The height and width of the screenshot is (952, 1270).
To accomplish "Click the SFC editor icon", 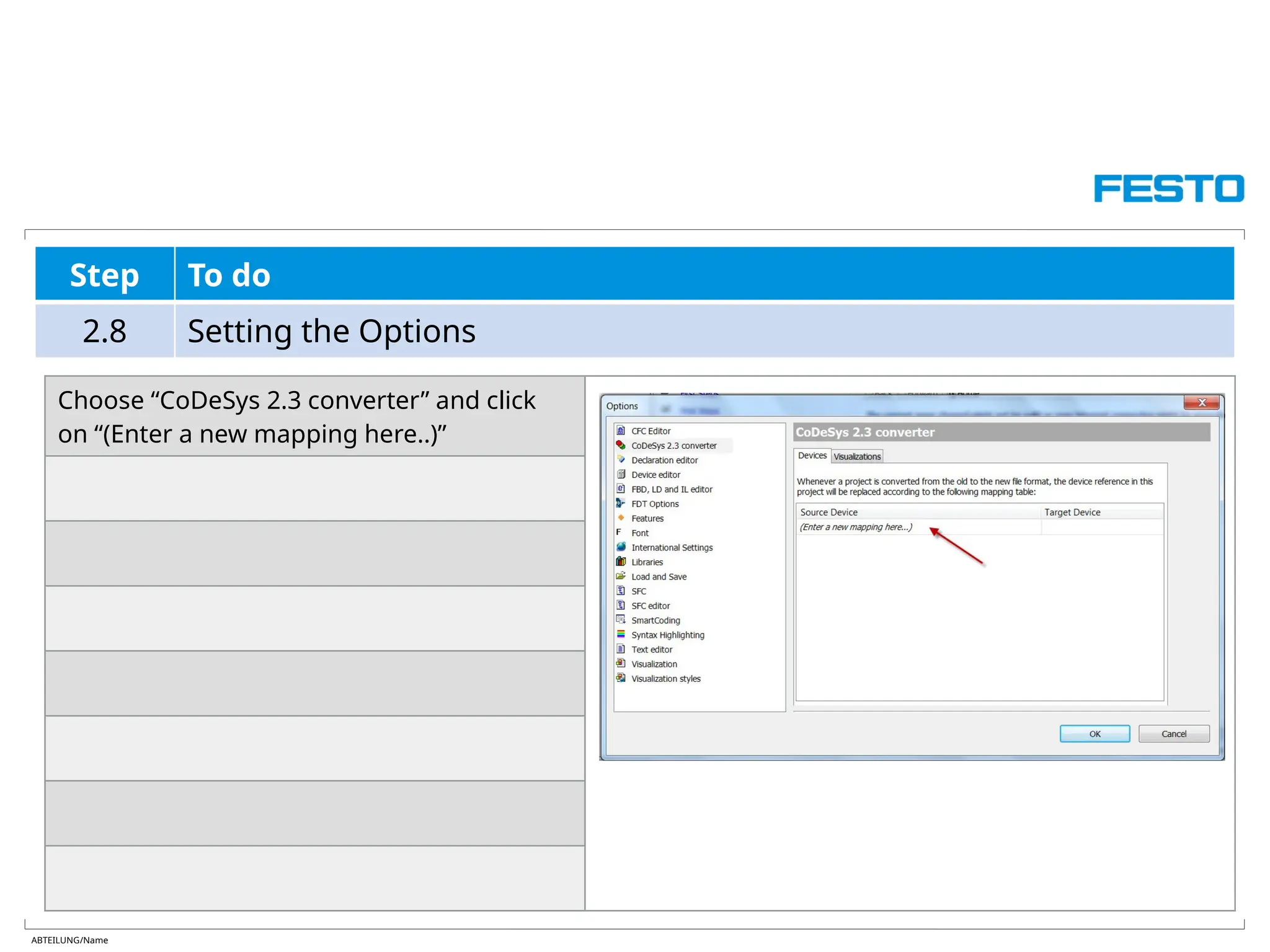I will (621, 605).
